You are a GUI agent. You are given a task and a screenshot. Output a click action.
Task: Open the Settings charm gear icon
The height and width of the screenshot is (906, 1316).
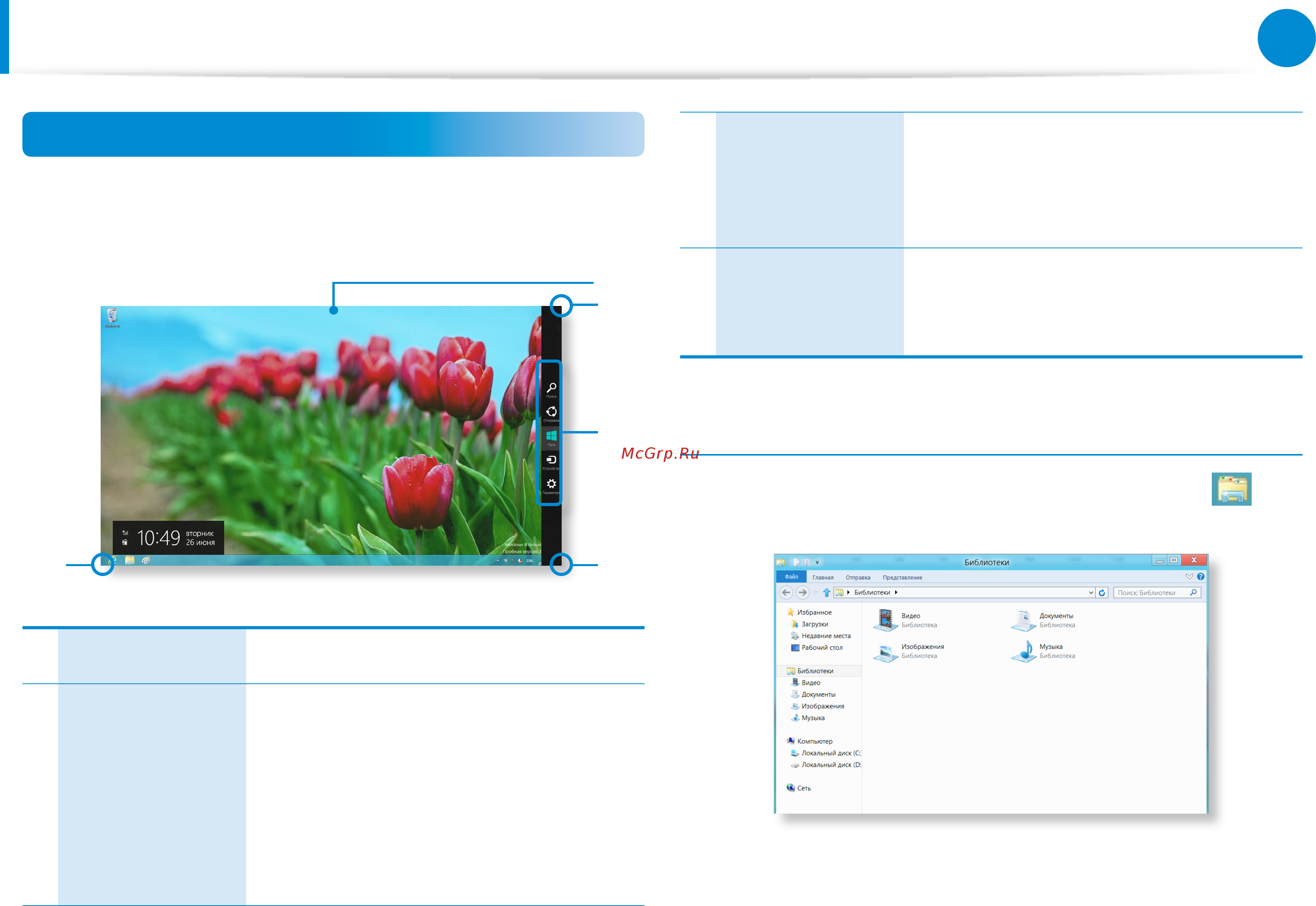tap(551, 485)
